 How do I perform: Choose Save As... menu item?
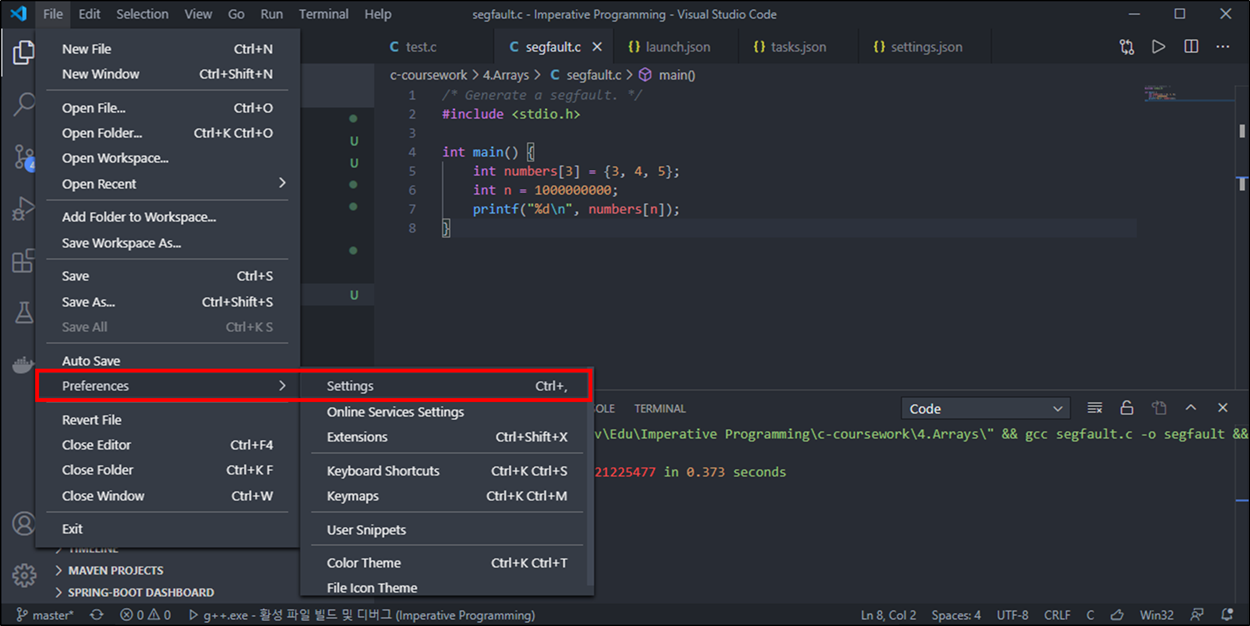[x=167, y=302]
